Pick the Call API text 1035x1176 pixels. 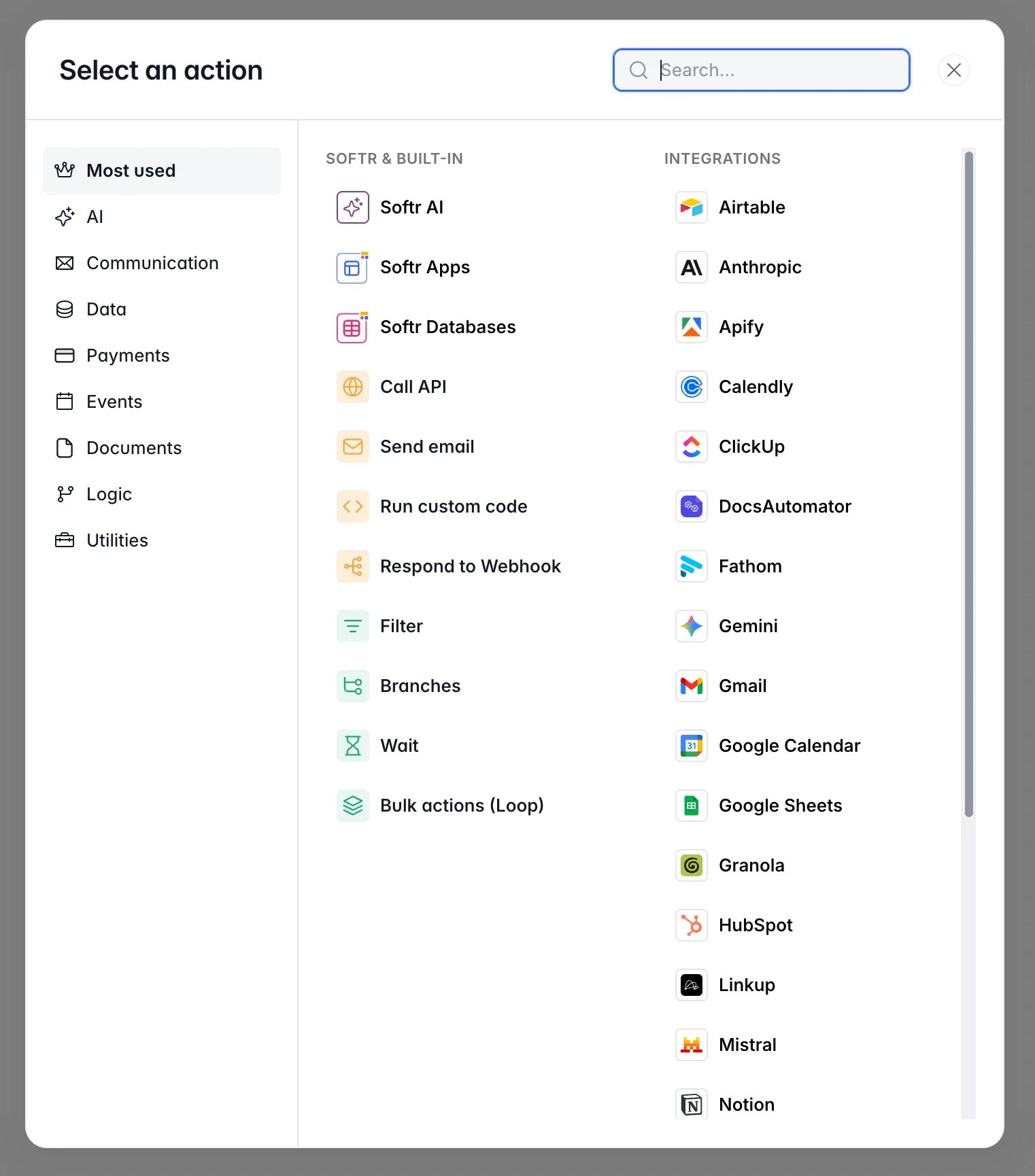(413, 387)
